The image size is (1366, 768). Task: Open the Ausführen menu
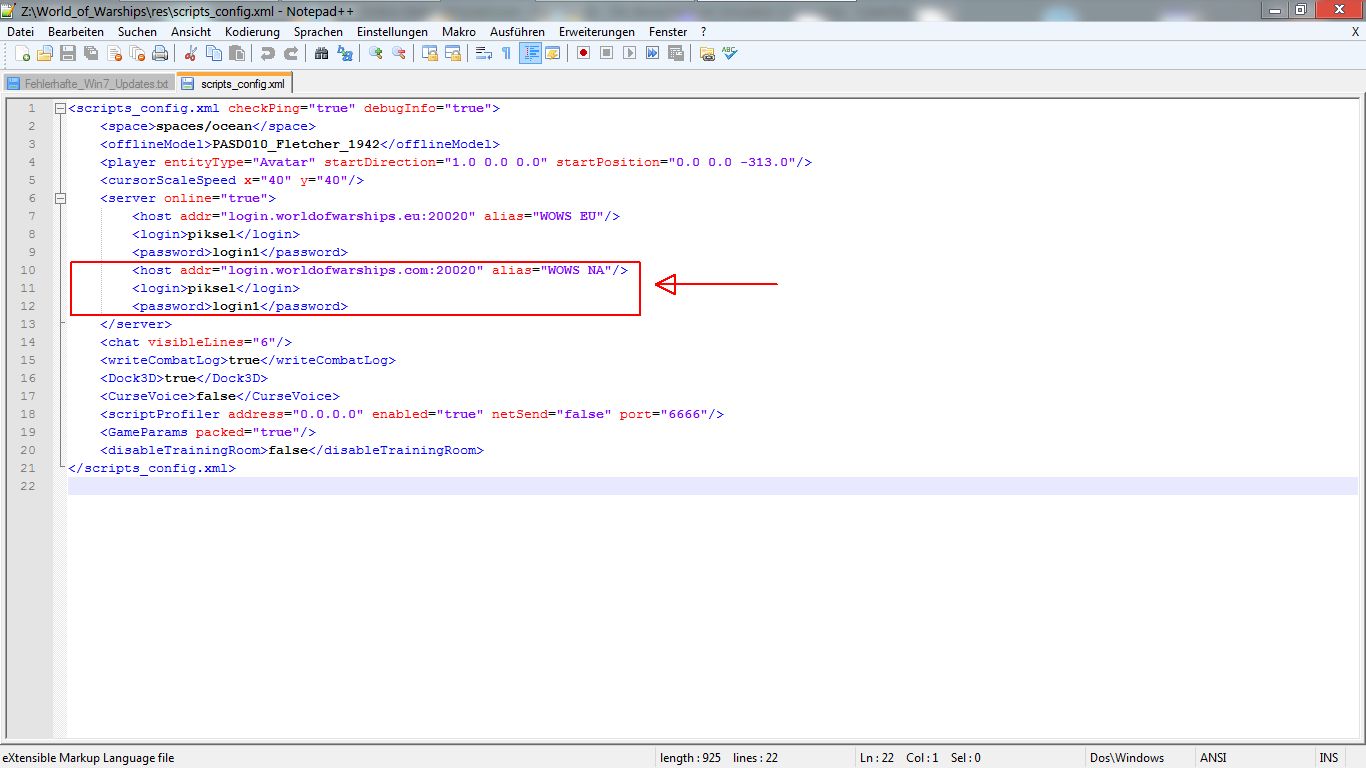517,32
